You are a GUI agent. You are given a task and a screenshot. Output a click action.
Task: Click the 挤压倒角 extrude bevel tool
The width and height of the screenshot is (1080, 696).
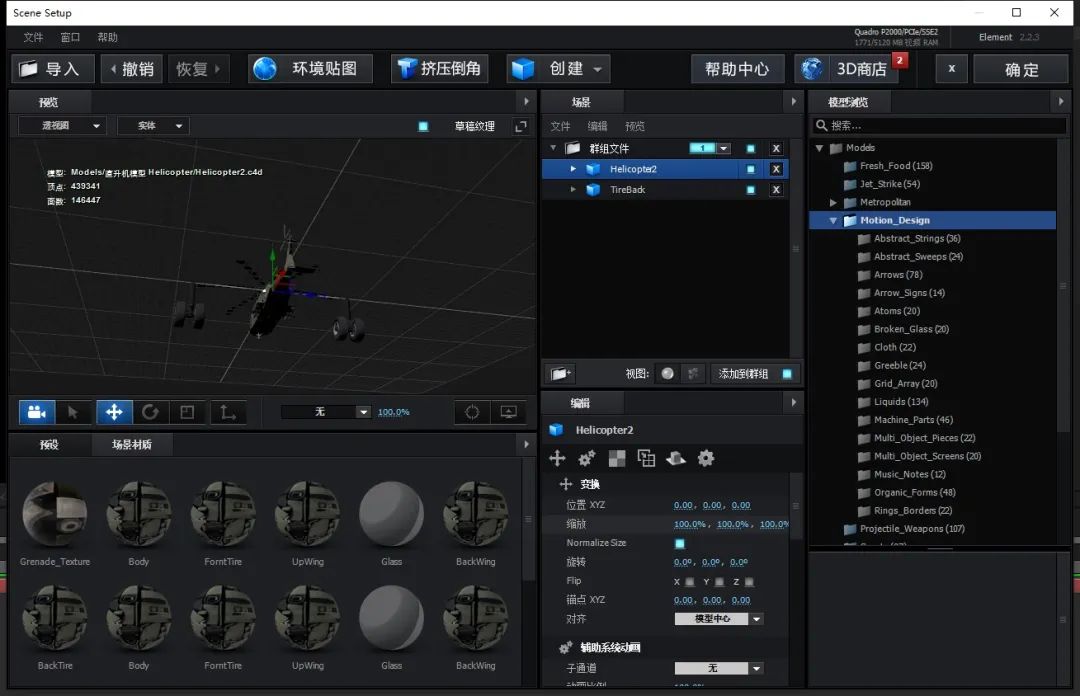pos(439,68)
